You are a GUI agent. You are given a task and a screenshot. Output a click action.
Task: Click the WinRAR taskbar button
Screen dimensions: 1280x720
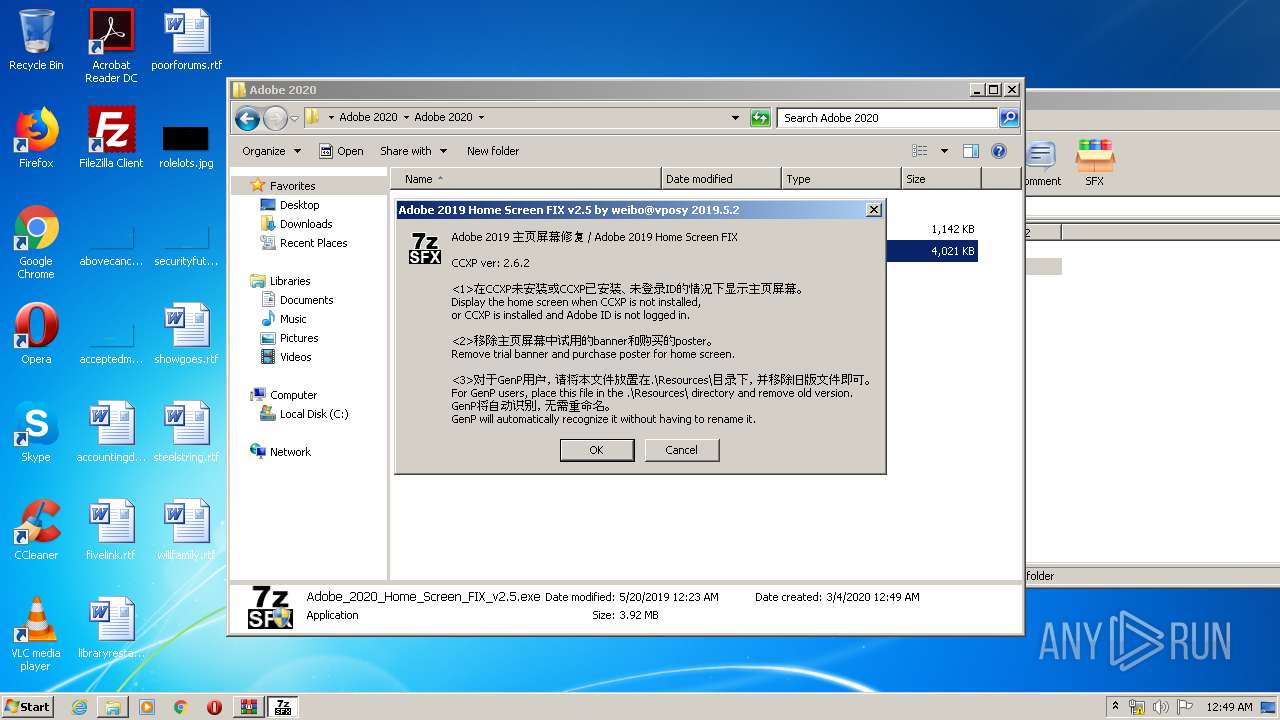point(248,707)
